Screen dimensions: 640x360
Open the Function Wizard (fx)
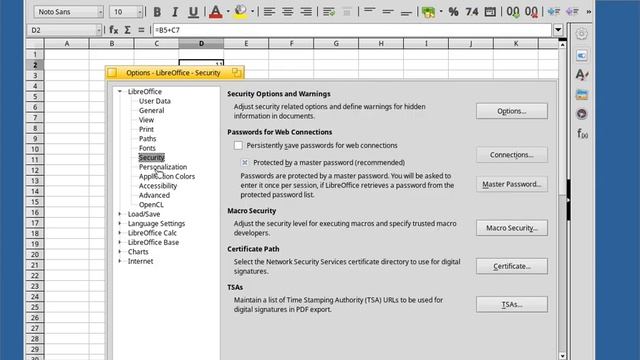pyautogui.click(x=113, y=30)
